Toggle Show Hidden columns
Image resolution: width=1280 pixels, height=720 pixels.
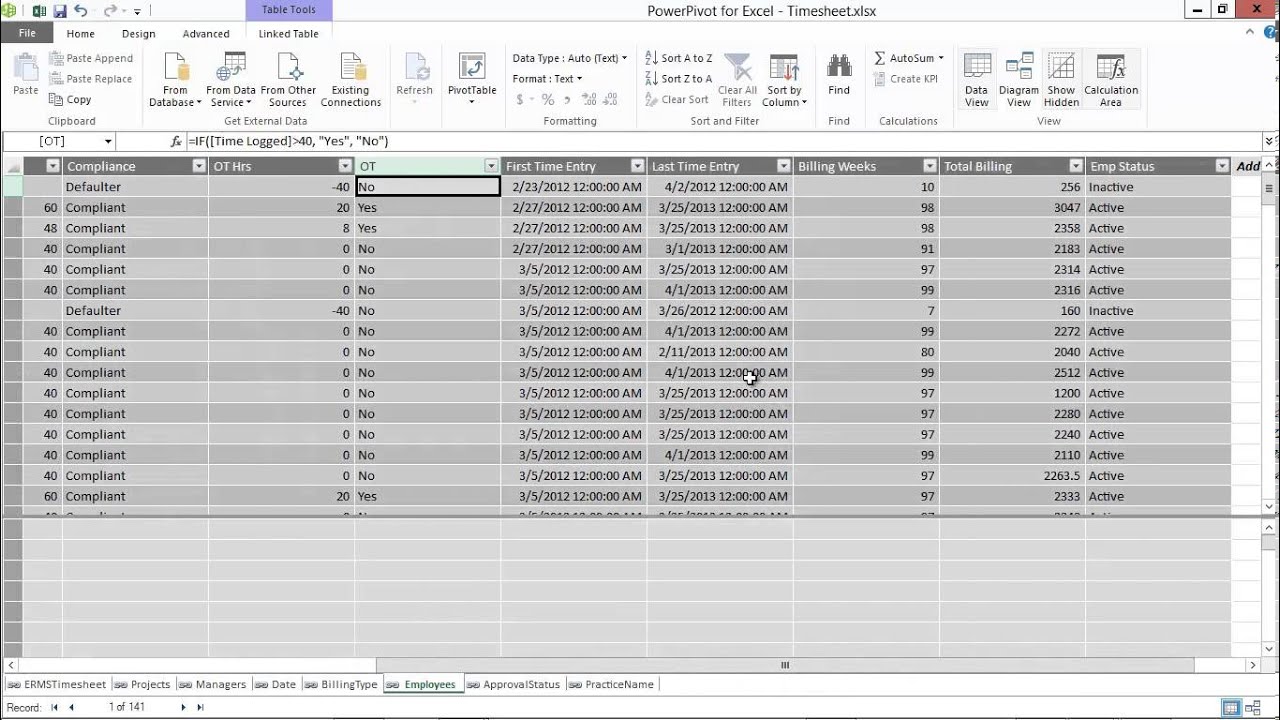point(1061,80)
